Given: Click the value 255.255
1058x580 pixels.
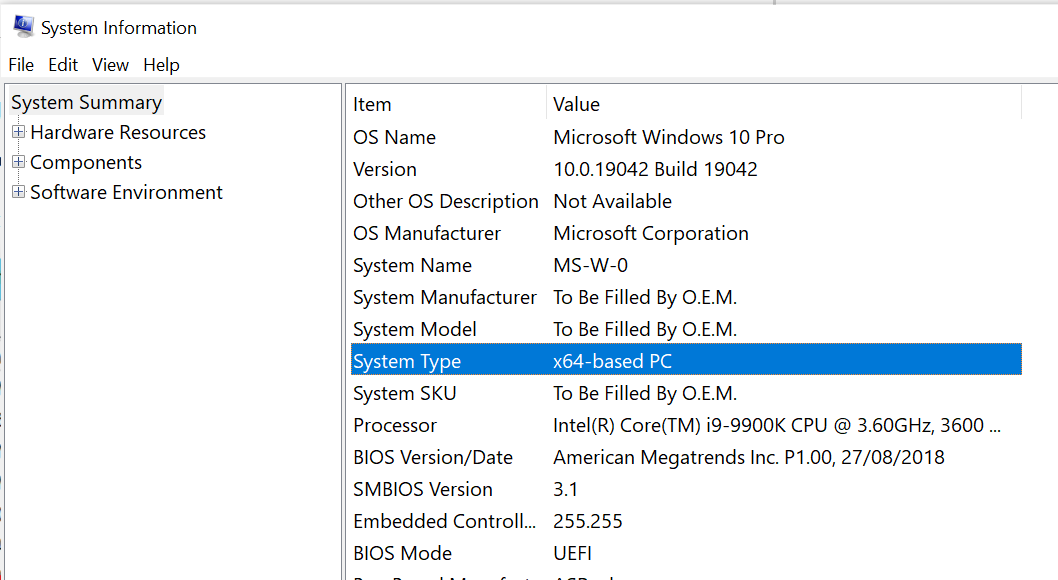Looking at the screenshot, I should [588, 521].
